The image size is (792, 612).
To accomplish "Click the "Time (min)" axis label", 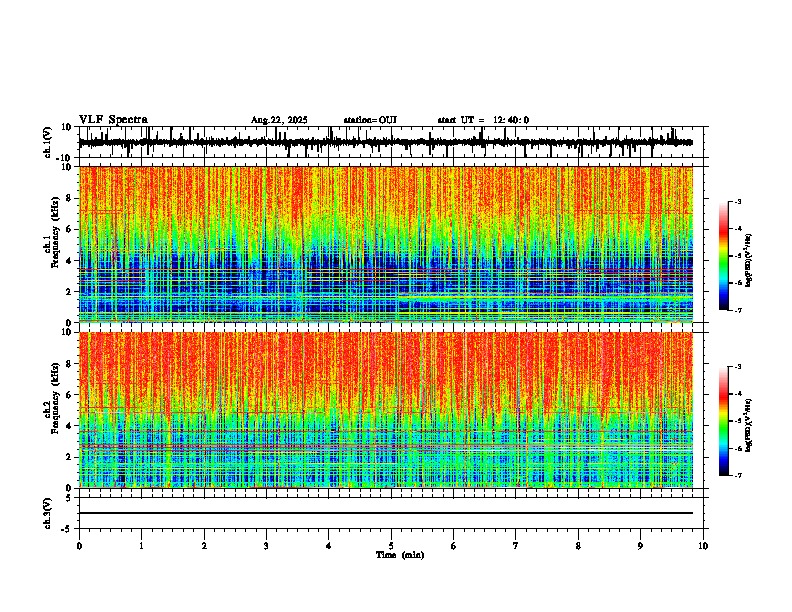I will point(400,555).
